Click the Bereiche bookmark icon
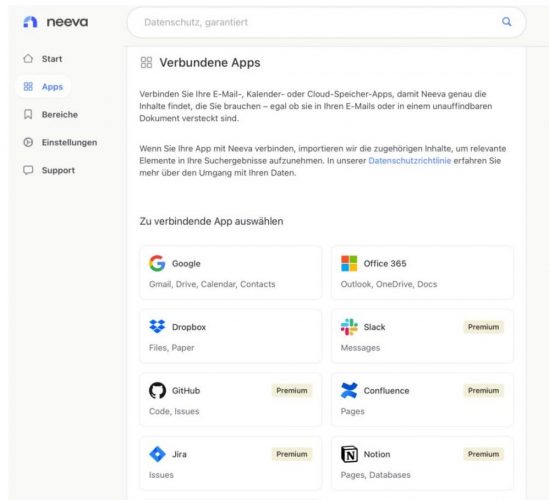The width and height of the screenshot is (549, 500). [x=28, y=114]
